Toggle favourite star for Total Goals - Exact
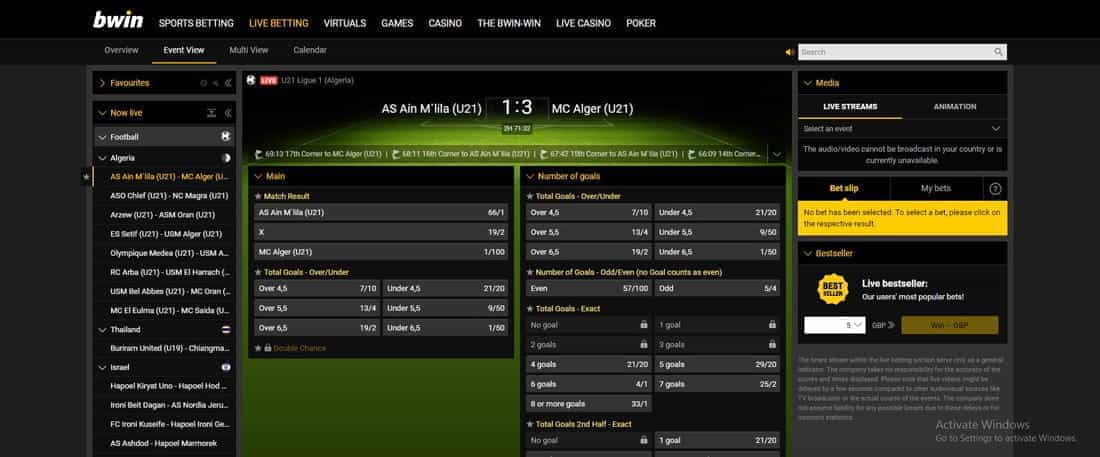 [x=530, y=309]
